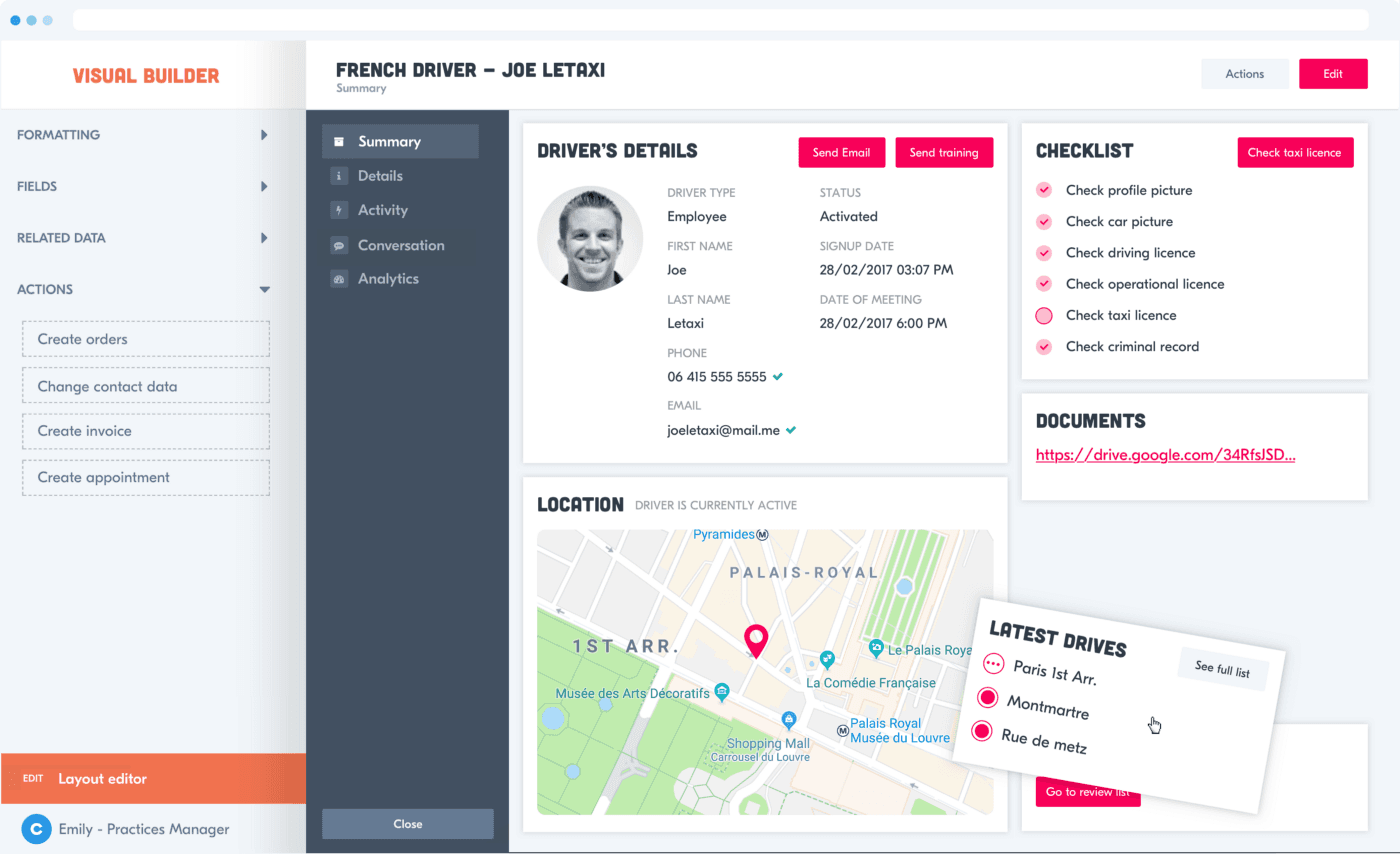Click the Analytics gauge icon
The width and height of the screenshot is (1400, 854).
(x=339, y=279)
